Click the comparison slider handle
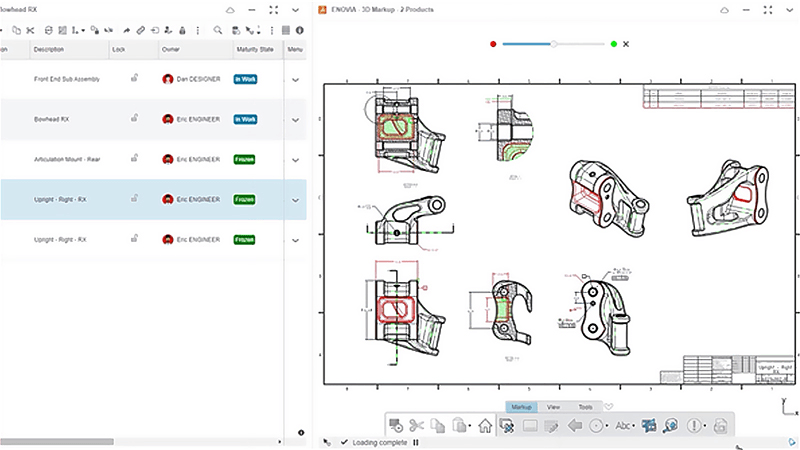This screenshot has height=450, width=800. (554, 44)
